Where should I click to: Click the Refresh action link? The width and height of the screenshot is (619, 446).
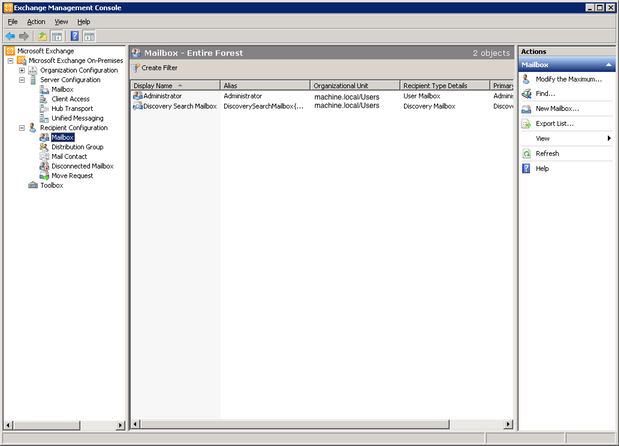coord(547,154)
